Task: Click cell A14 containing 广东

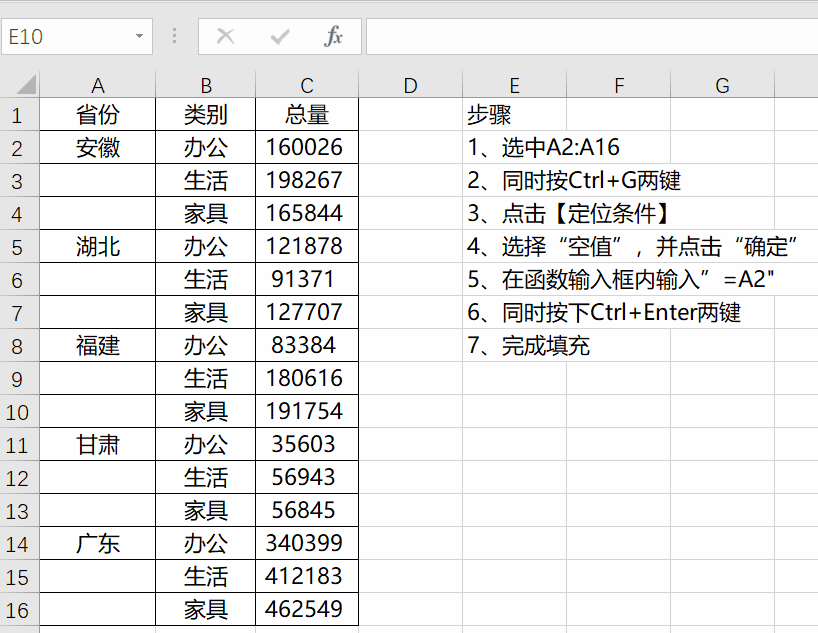Action: coord(98,544)
